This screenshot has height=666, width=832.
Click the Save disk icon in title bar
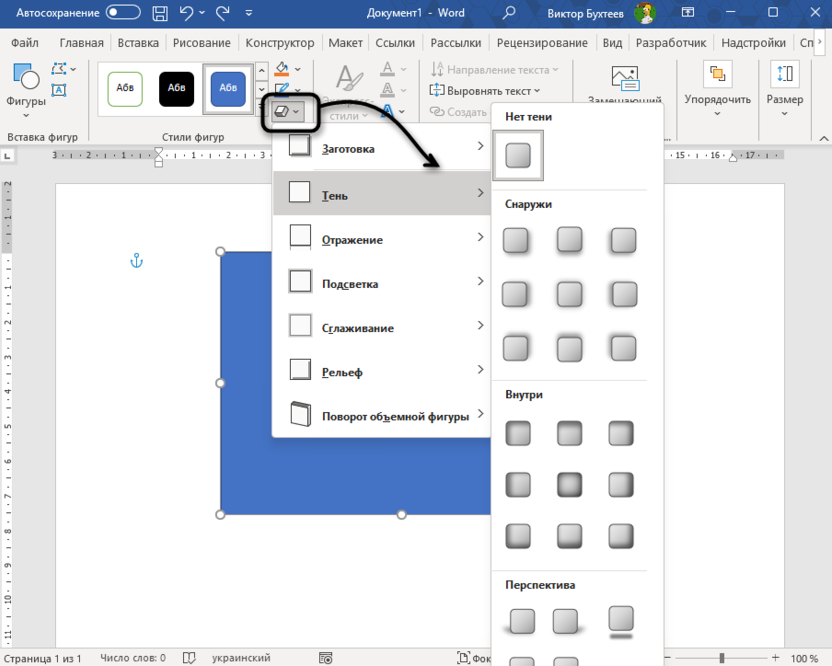point(160,12)
